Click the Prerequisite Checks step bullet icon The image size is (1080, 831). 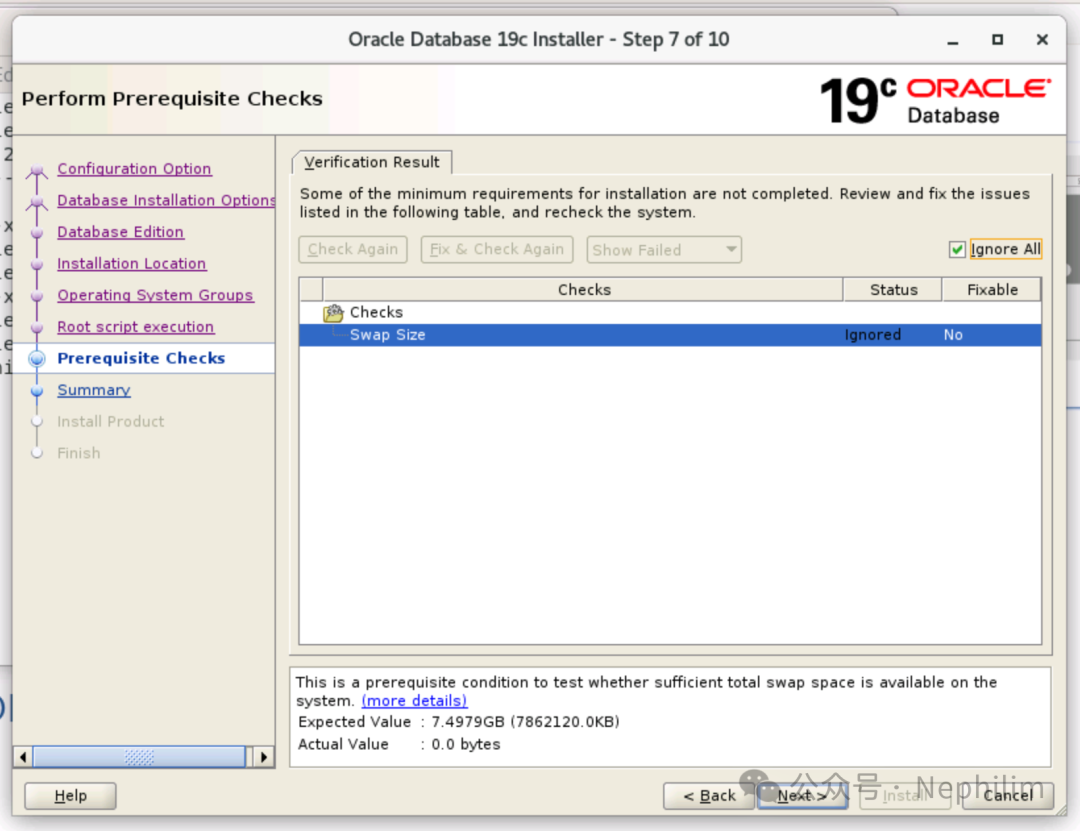tap(37, 358)
